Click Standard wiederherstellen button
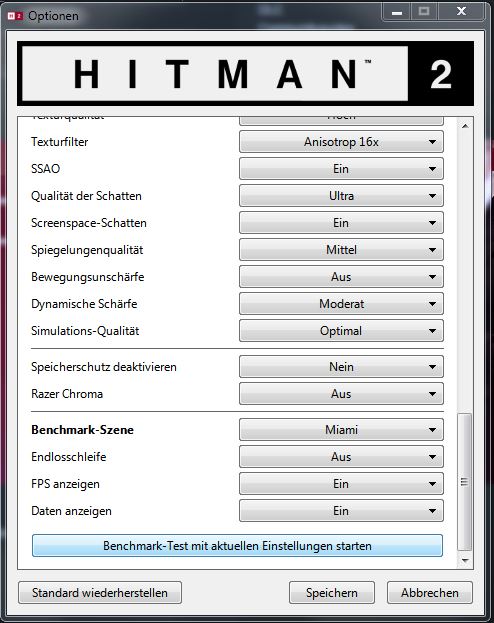 [x=100, y=593]
